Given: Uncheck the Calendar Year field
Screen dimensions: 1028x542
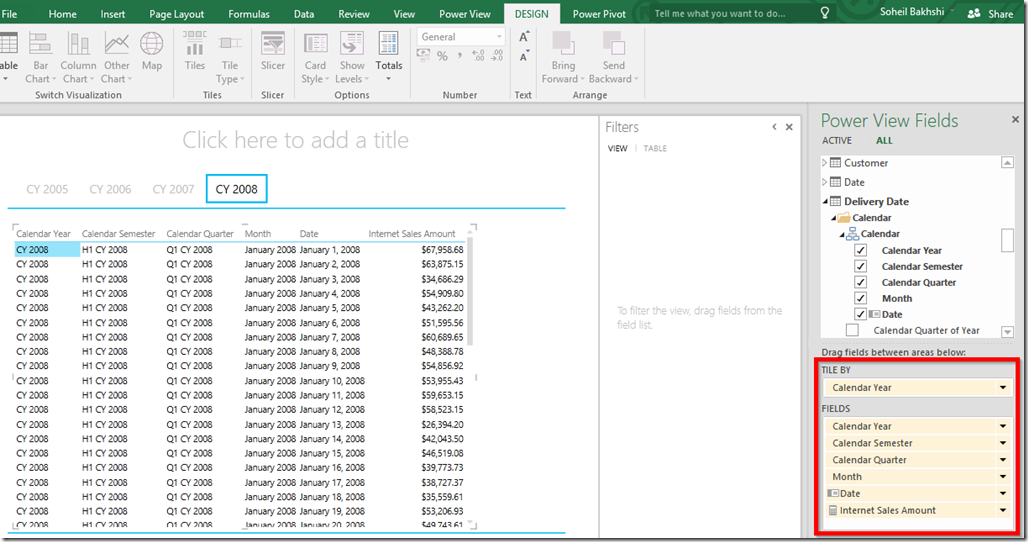Looking at the screenshot, I should point(860,250).
